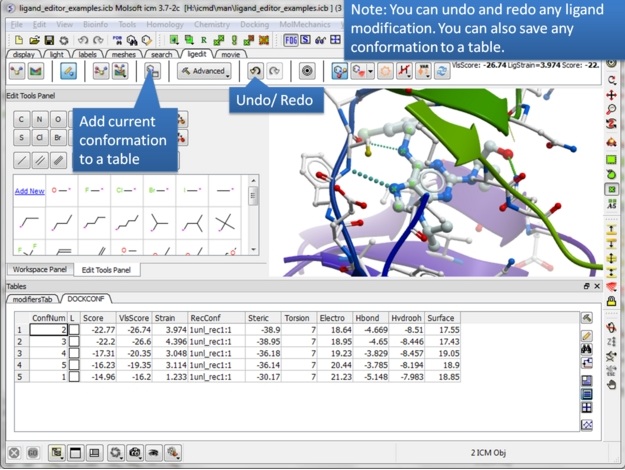Select the Nitrogen atom button N
This screenshot has width=625, height=470.
[41, 118]
